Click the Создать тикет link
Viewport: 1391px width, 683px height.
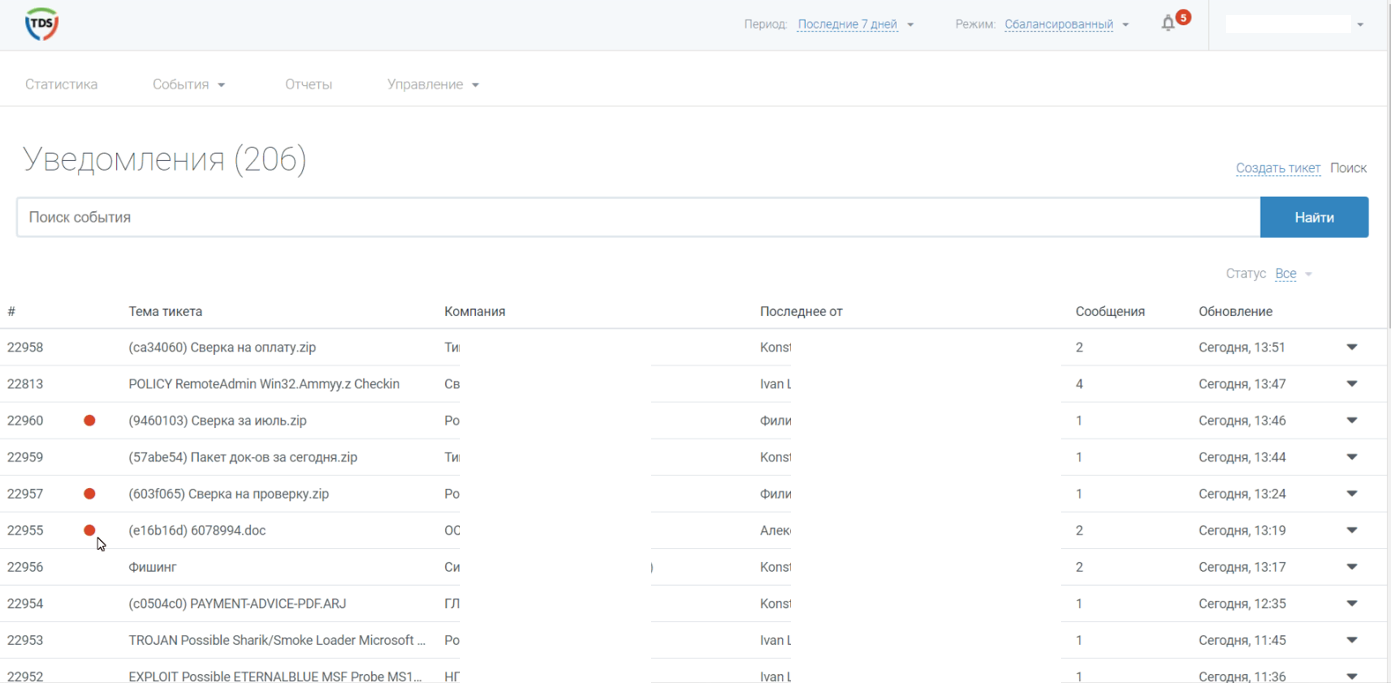tap(1278, 168)
